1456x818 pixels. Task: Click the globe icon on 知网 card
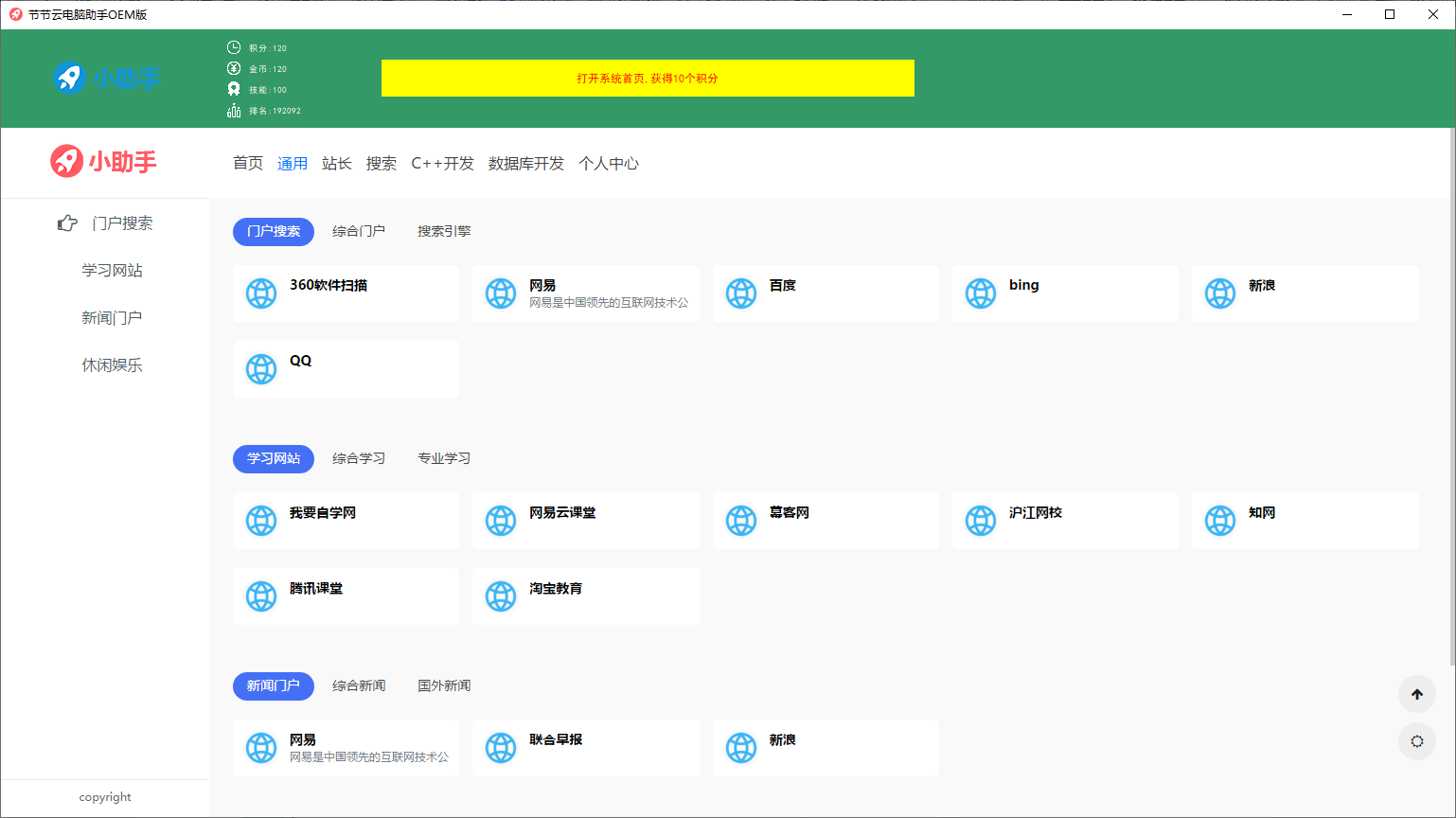1220,521
